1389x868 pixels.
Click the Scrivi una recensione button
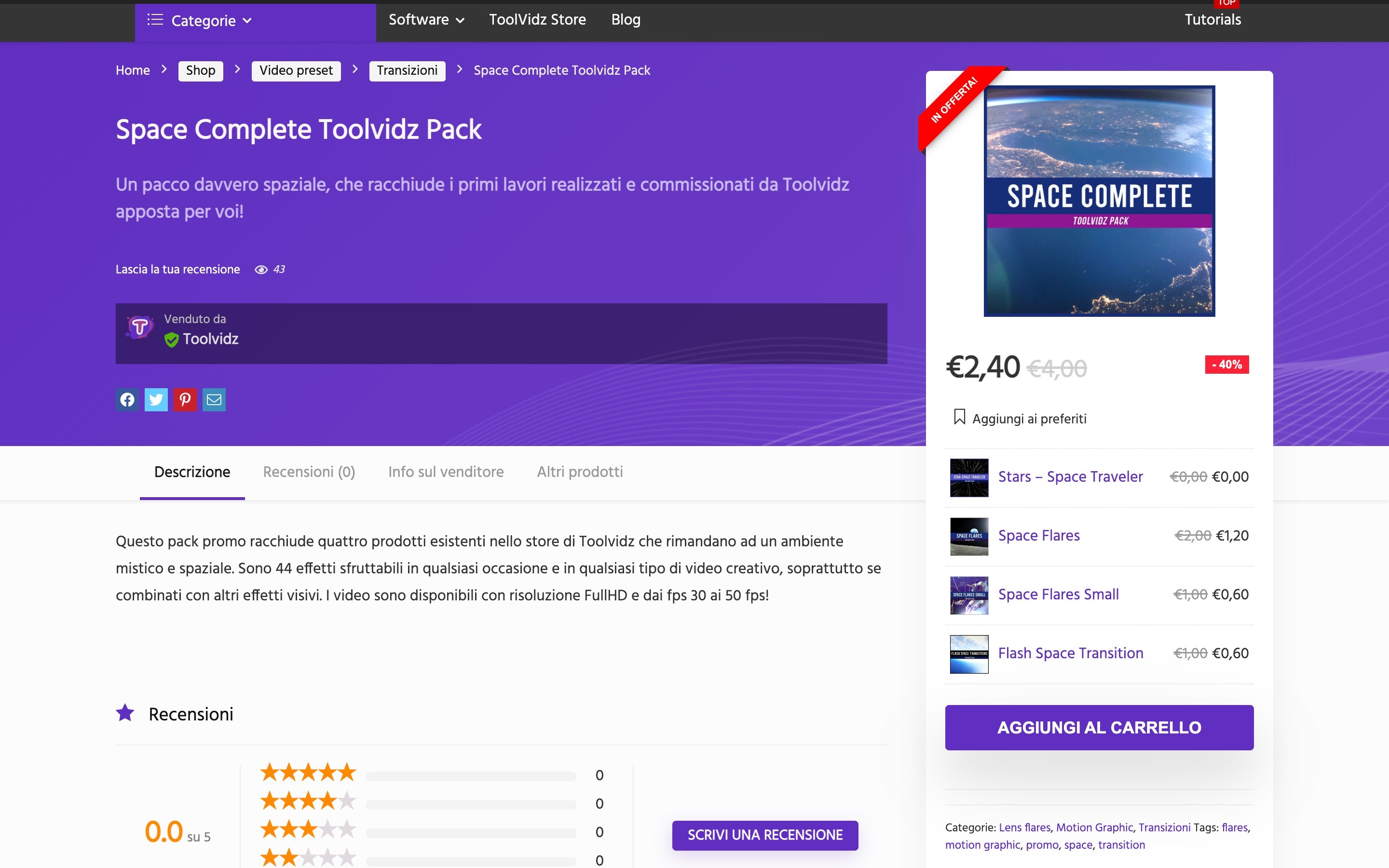pyautogui.click(x=765, y=835)
